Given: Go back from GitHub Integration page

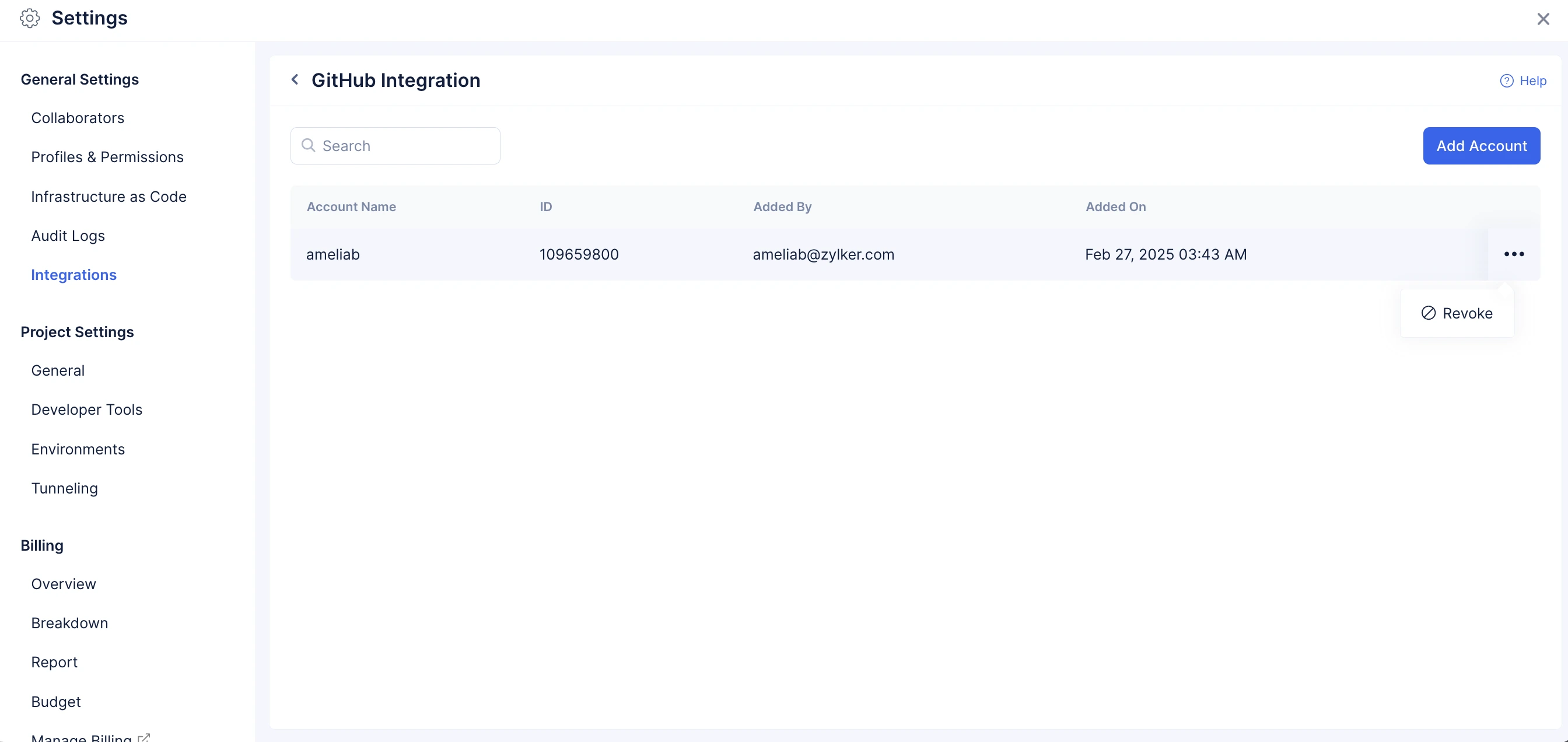Looking at the screenshot, I should pos(295,80).
